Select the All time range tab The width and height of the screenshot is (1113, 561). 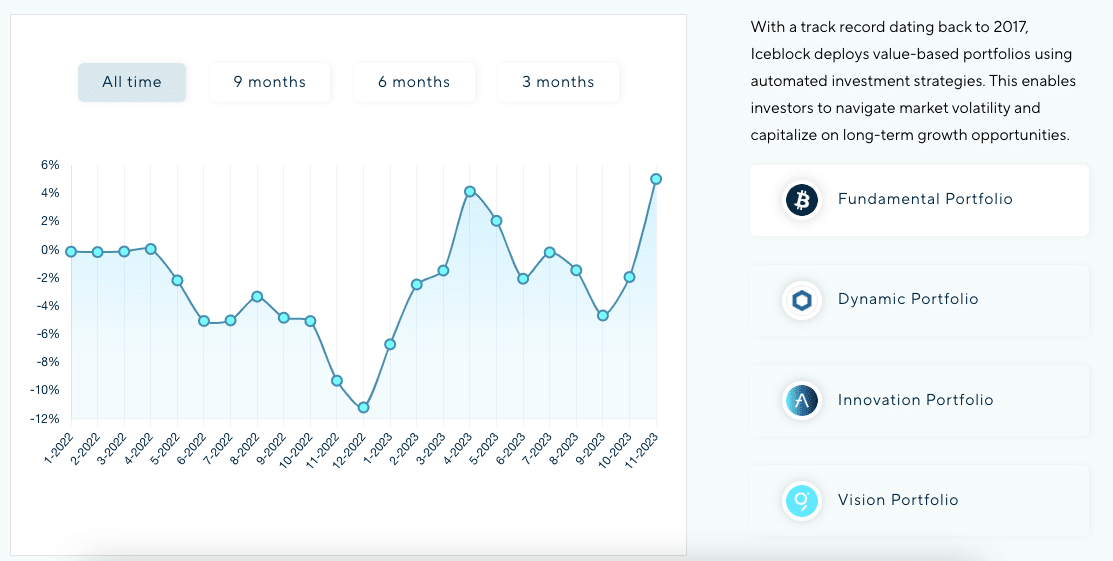point(132,82)
